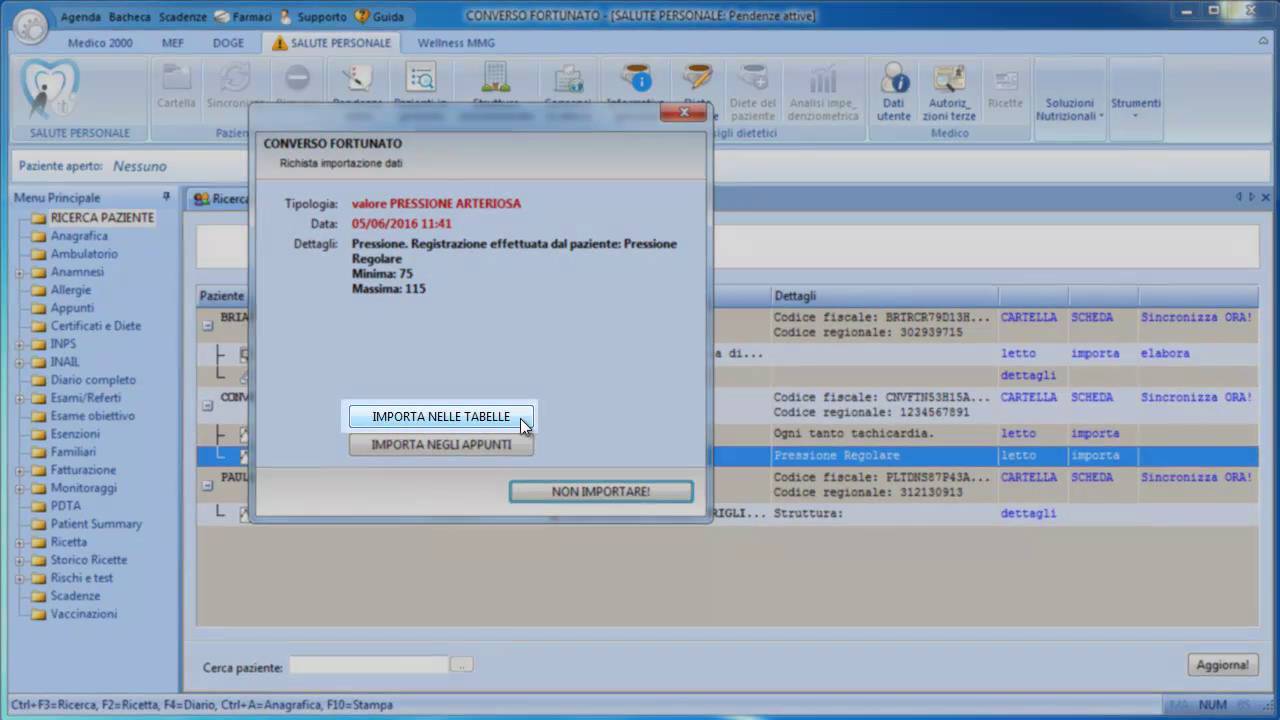Image resolution: width=1280 pixels, height=720 pixels.
Task: Click the Cartella ribbon icon
Action: [176, 85]
